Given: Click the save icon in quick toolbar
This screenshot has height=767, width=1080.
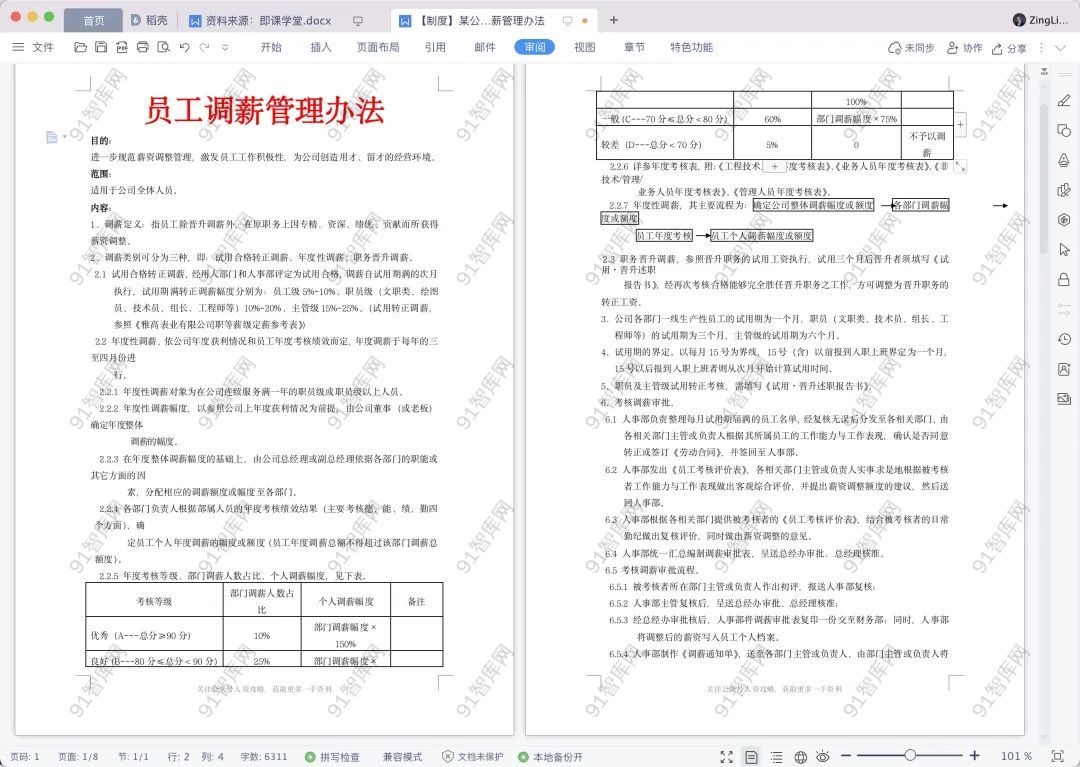Looking at the screenshot, I should [101, 47].
